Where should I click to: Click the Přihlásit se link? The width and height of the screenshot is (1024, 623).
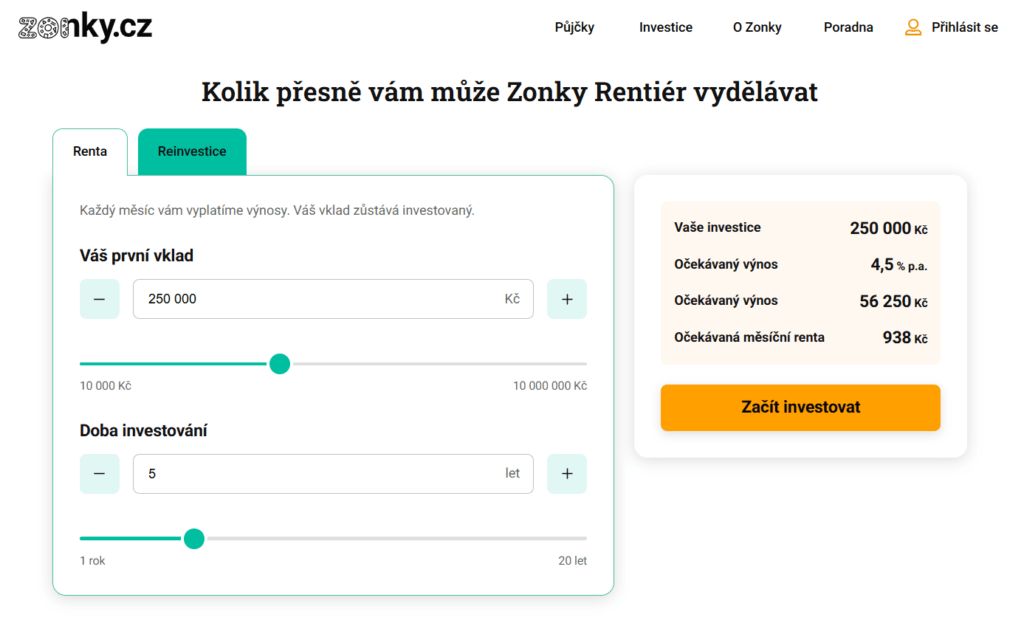click(964, 27)
